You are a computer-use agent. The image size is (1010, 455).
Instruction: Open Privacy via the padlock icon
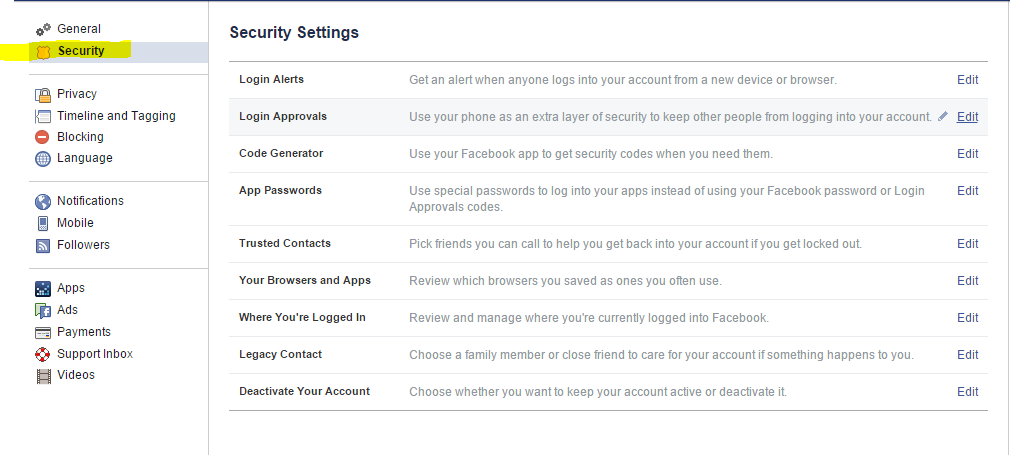[x=43, y=95]
